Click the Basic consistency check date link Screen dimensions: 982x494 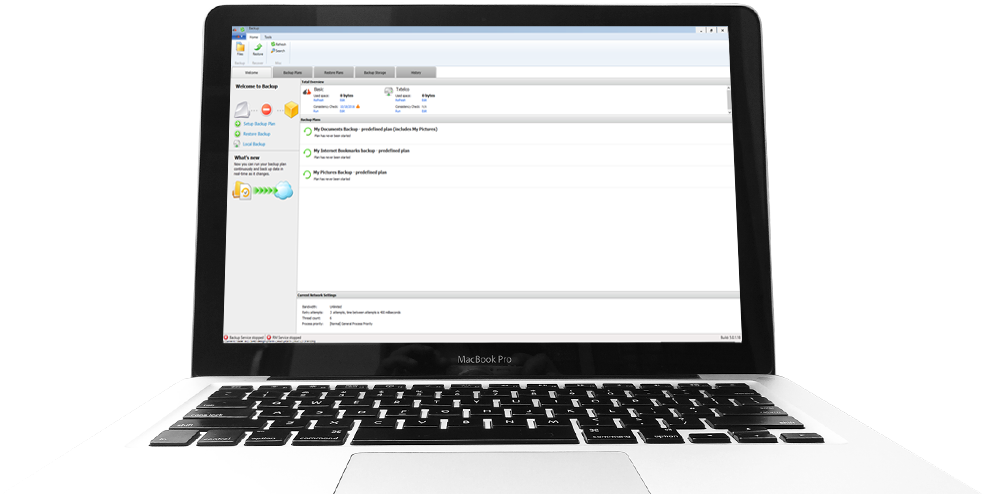[347, 106]
